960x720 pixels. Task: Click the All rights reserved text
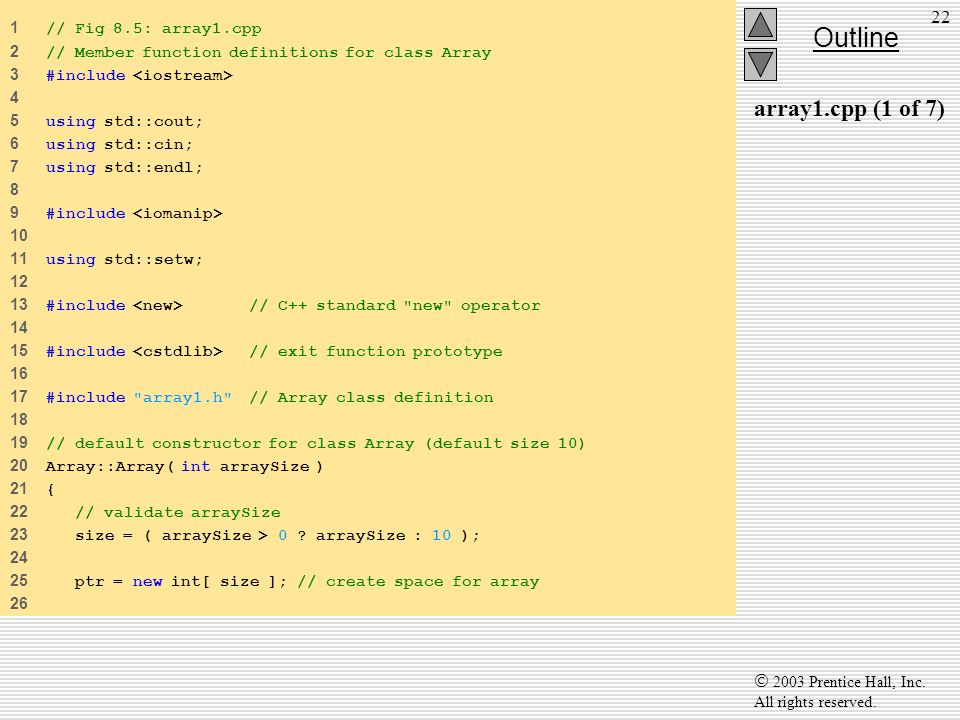point(814,702)
